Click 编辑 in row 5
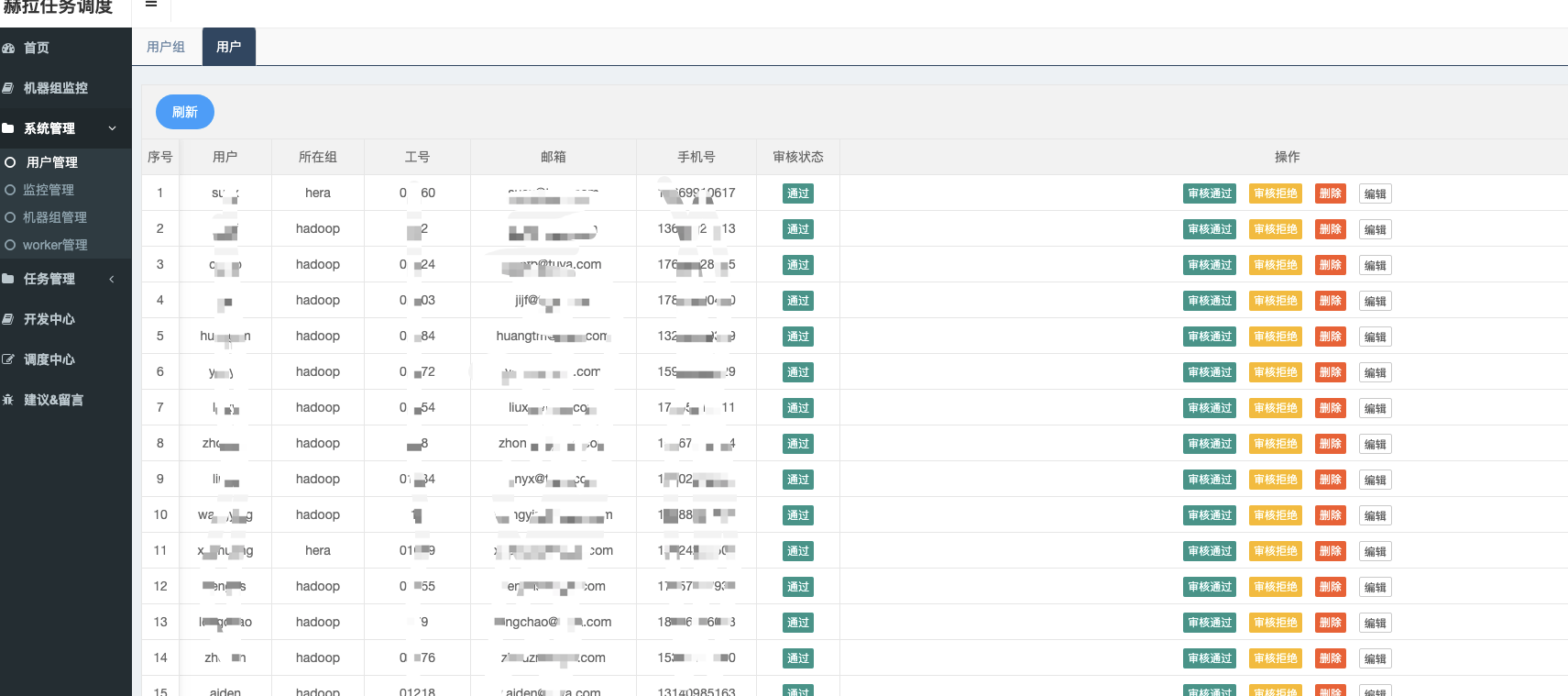This screenshot has width=1568, height=696. pos(1376,337)
